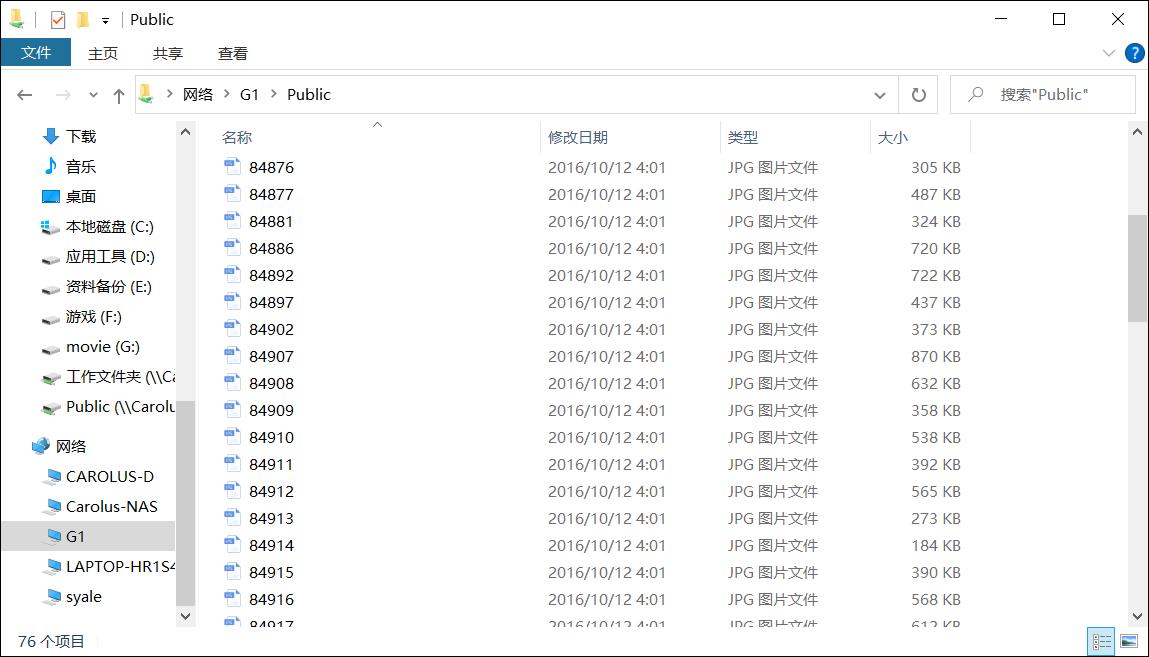Open the blue Help question icon

(x=1134, y=53)
